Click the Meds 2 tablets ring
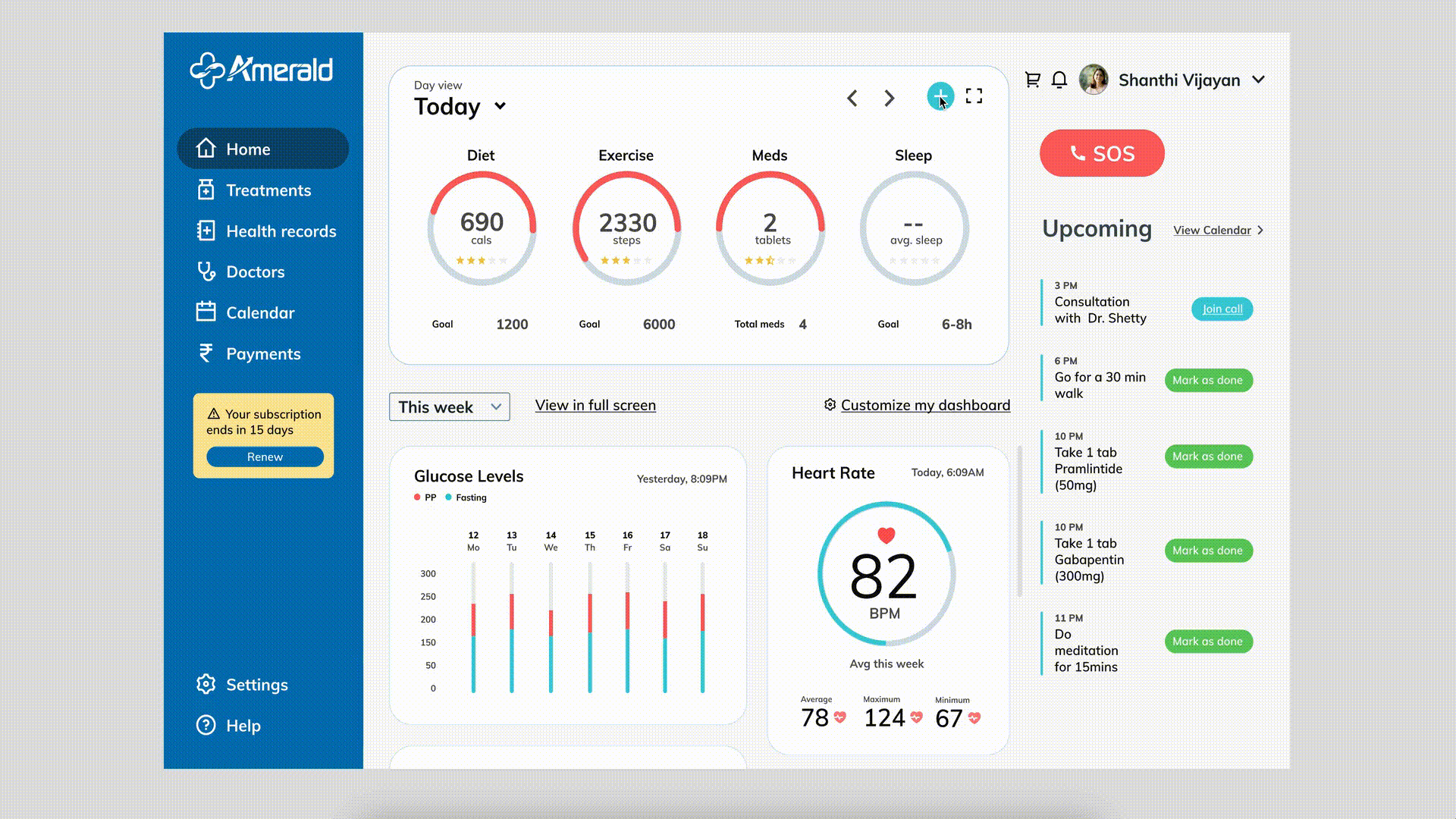The height and width of the screenshot is (819, 1456). (770, 228)
